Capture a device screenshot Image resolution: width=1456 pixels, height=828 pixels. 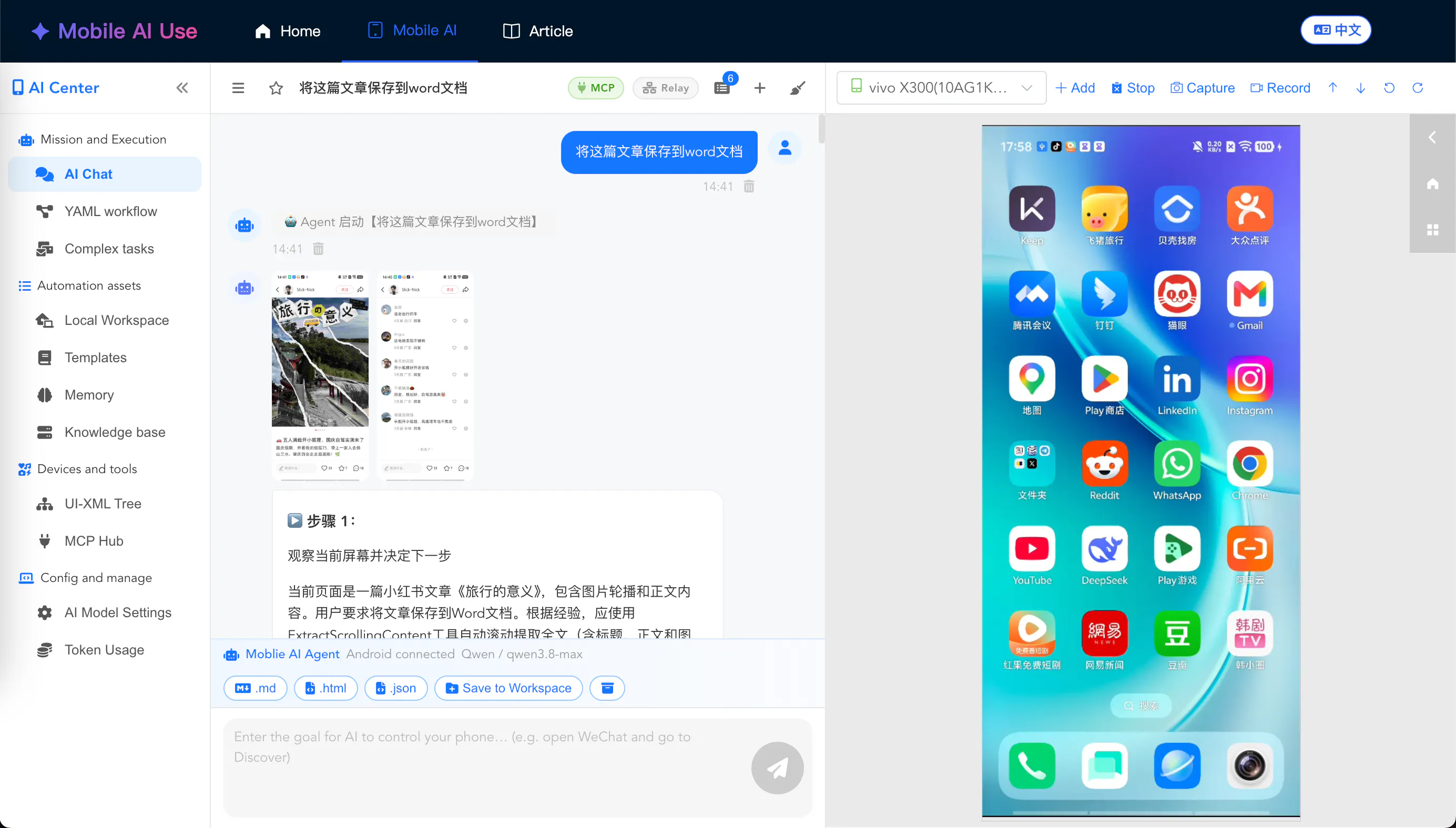coord(1203,88)
